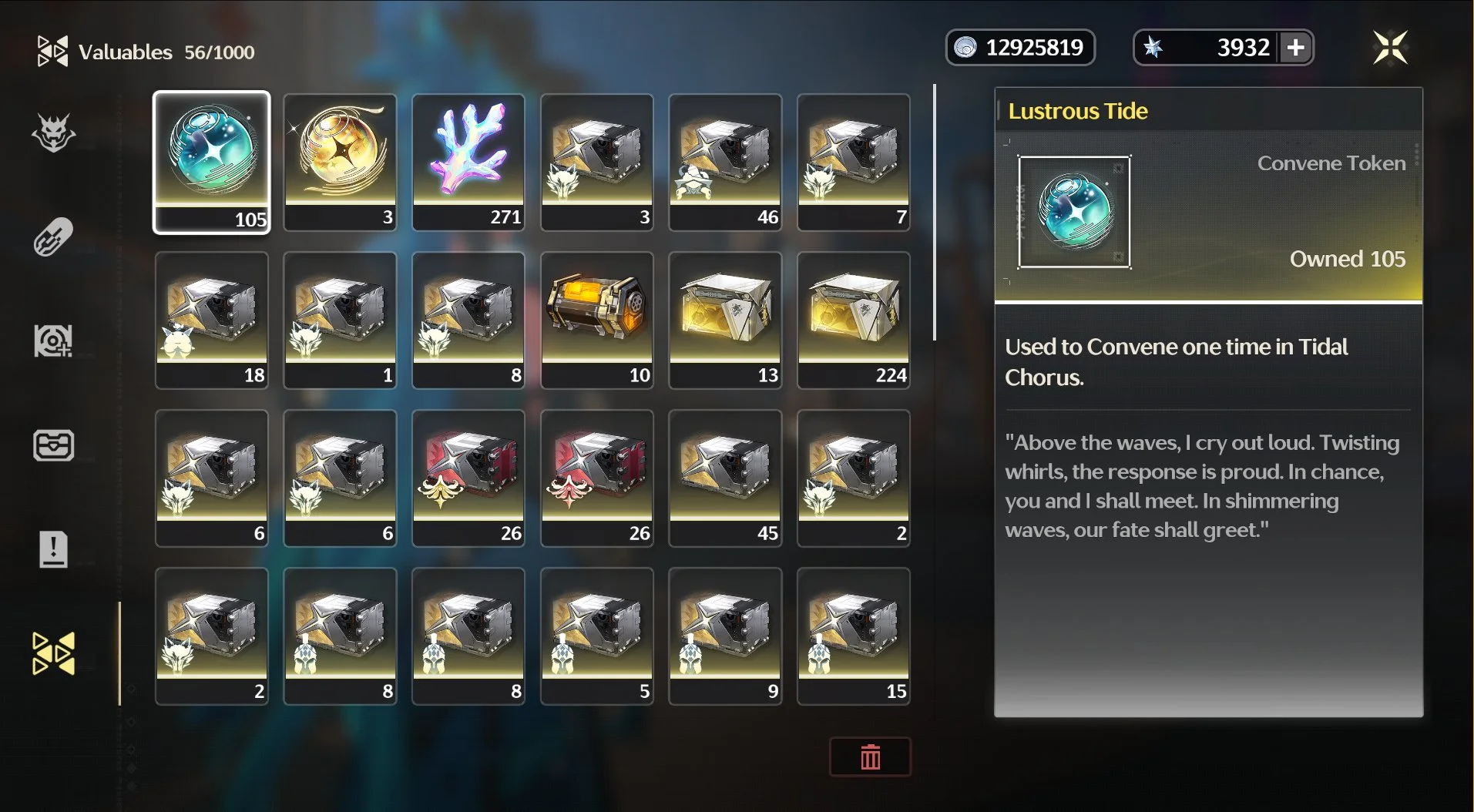Select the Valuables tab with yellow diamond icon
Screen dimensions: 1474x812
click(53, 653)
